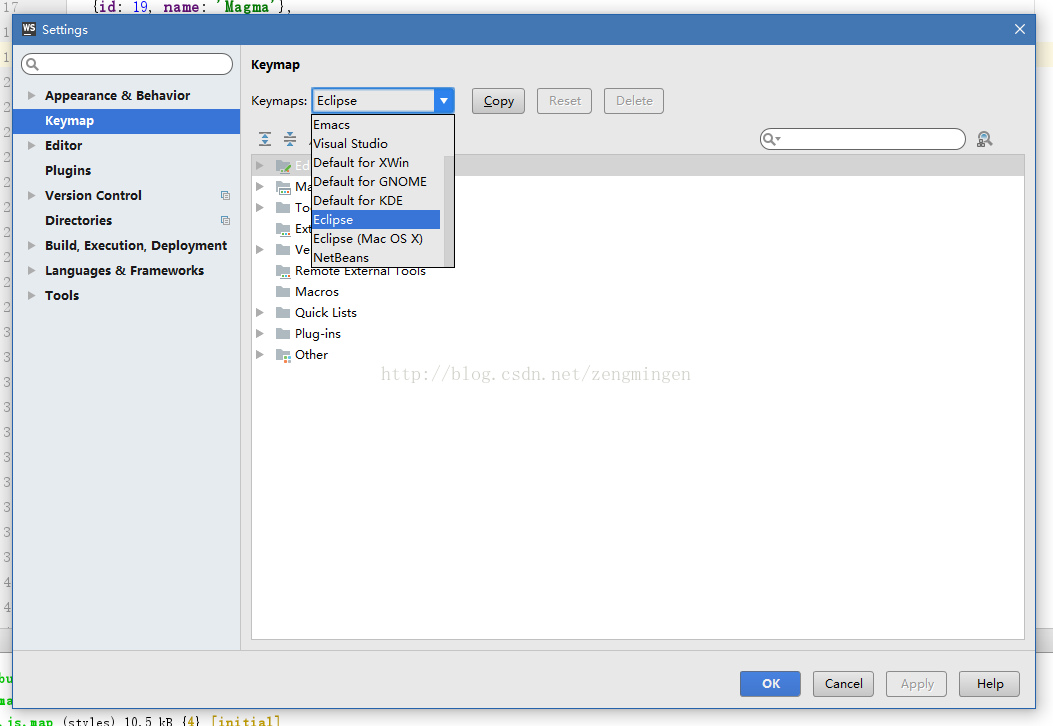Click Find Actions by Shortcut icon
This screenshot has width=1053, height=726.
click(985, 139)
